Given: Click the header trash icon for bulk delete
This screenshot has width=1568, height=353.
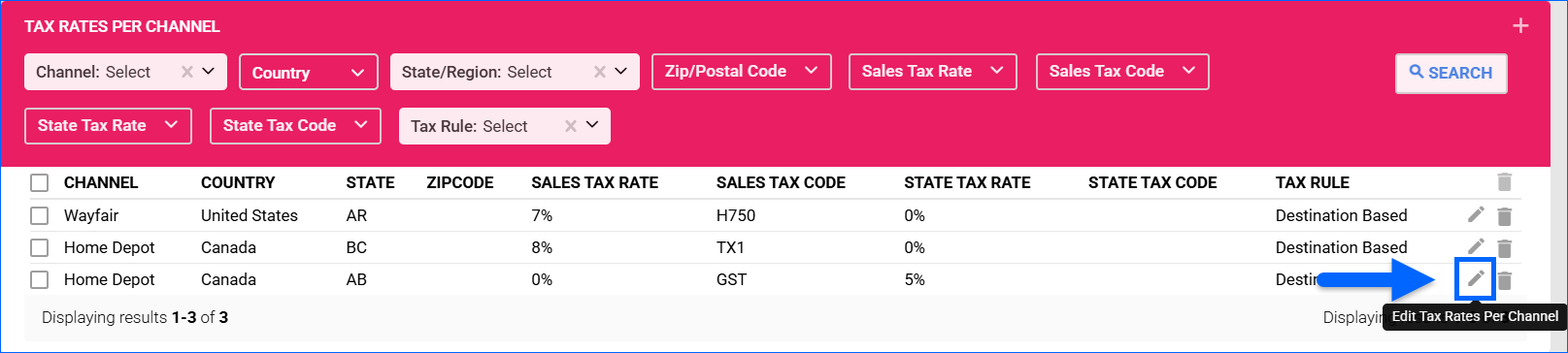Looking at the screenshot, I should [1504, 181].
